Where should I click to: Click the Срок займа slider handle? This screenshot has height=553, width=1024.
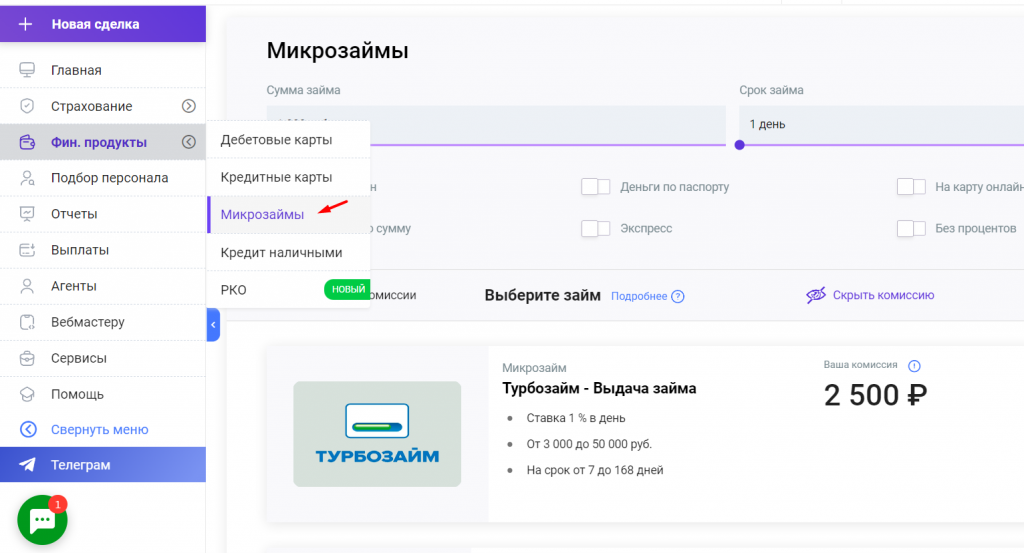pyautogui.click(x=739, y=145)
